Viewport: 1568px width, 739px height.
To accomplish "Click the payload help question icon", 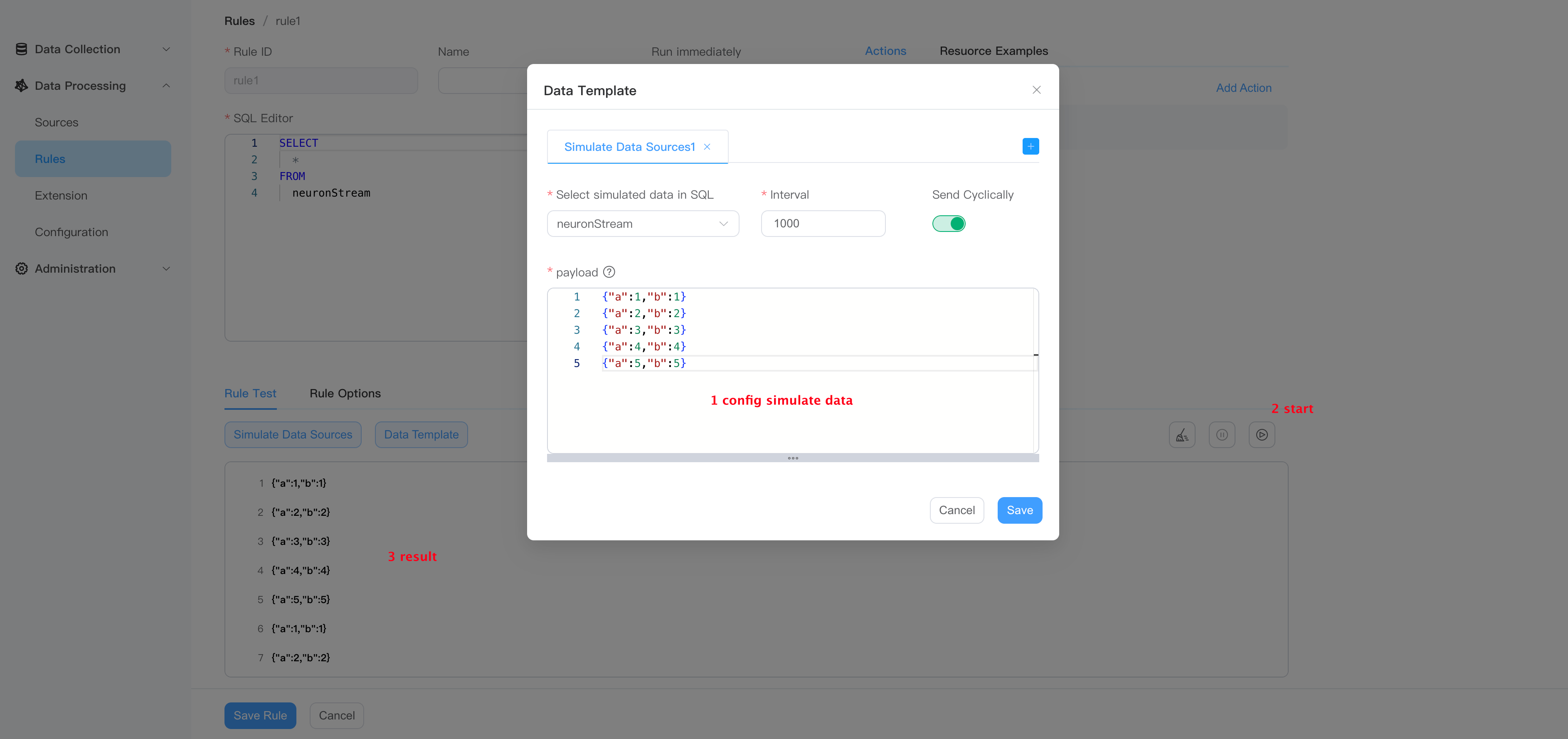I will 609,272.
